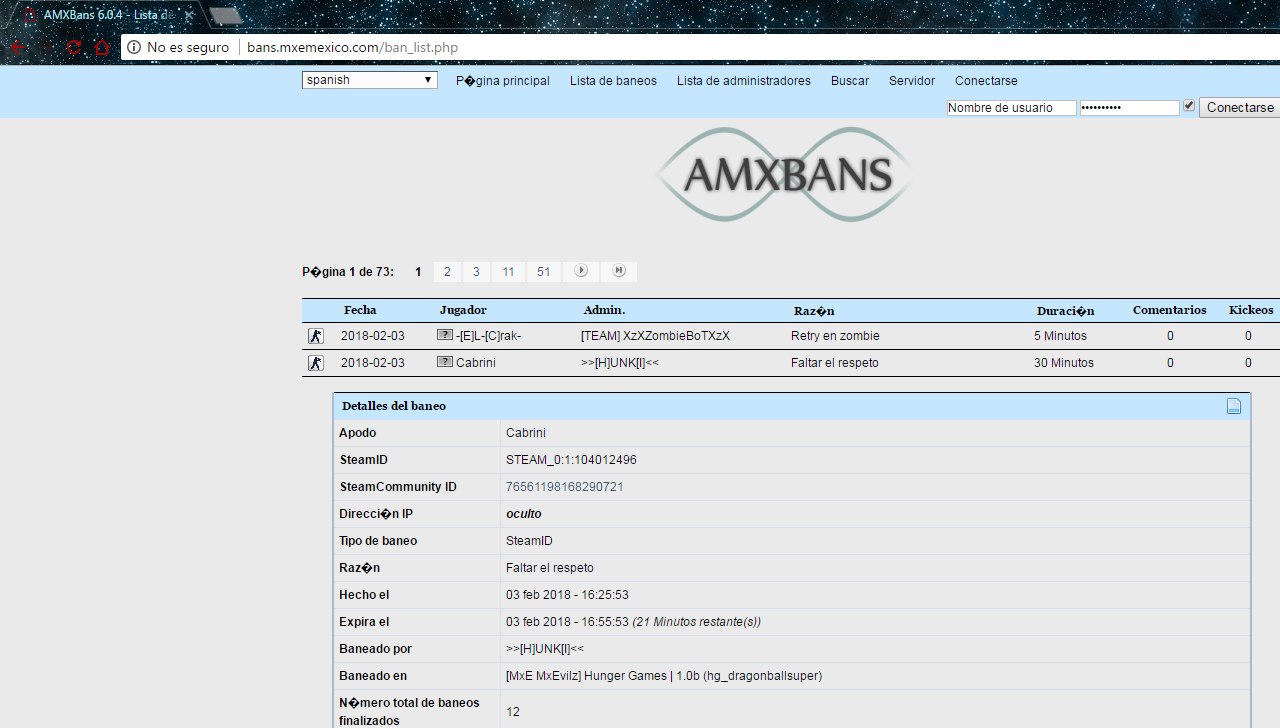
Task: Click the Admin. column header
Action: pos(604,310)
